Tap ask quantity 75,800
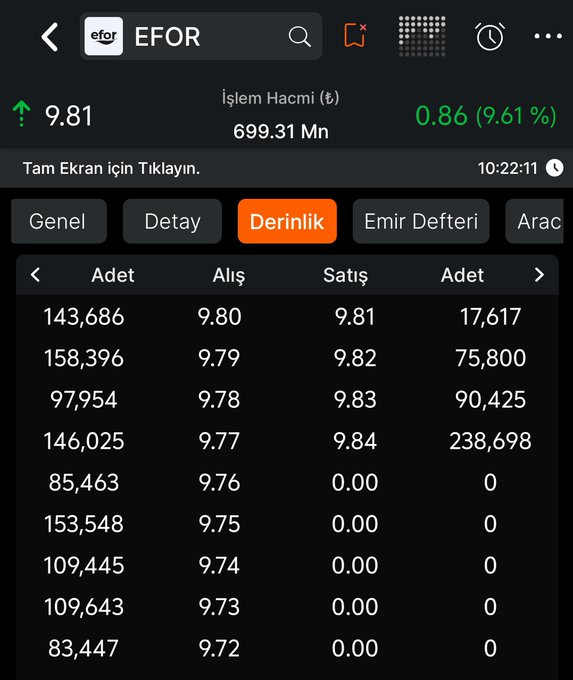573x680 pixels. coord(490,358)
